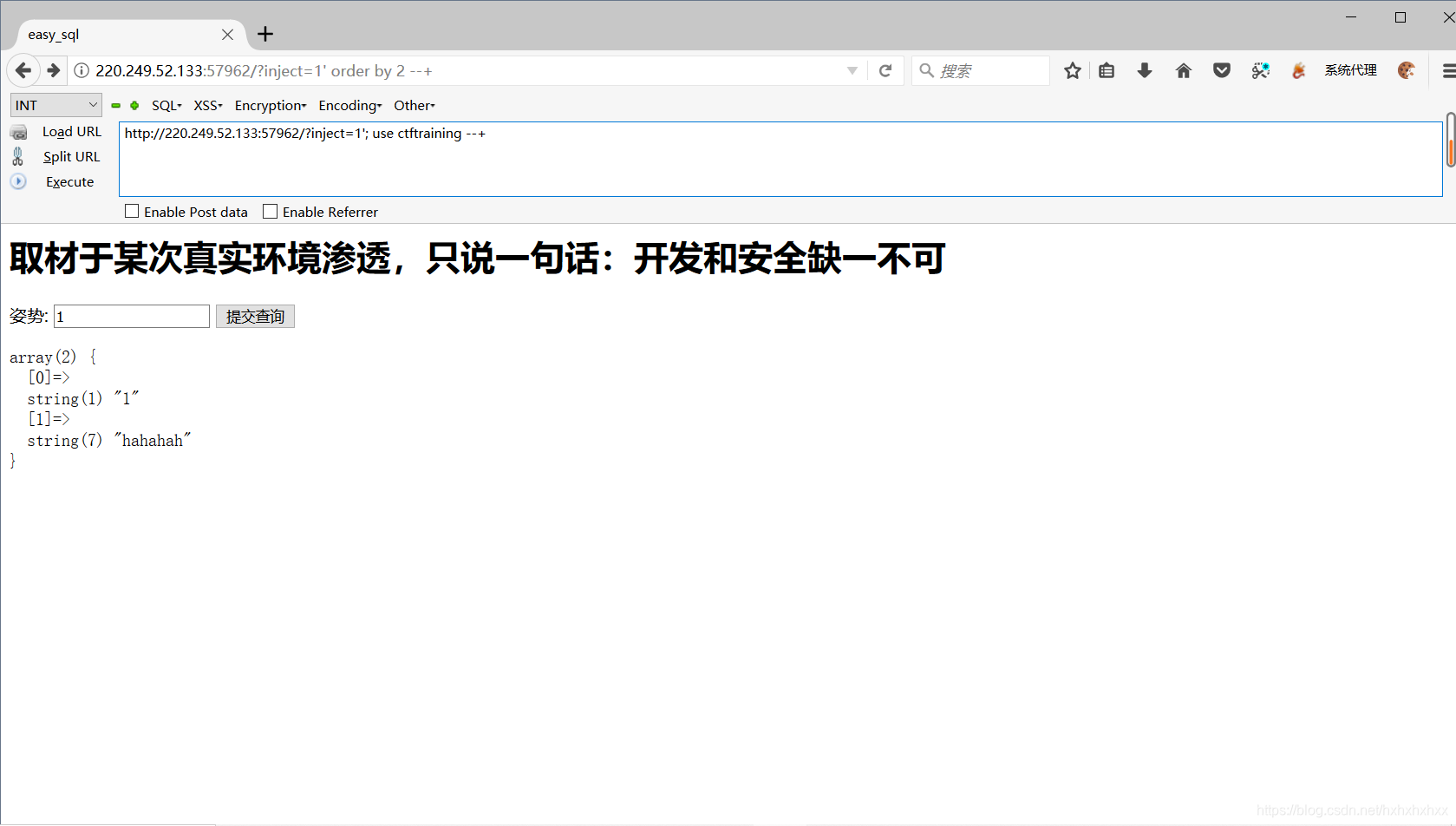Reload the page with the refresh icon

[x=885, y=70]
